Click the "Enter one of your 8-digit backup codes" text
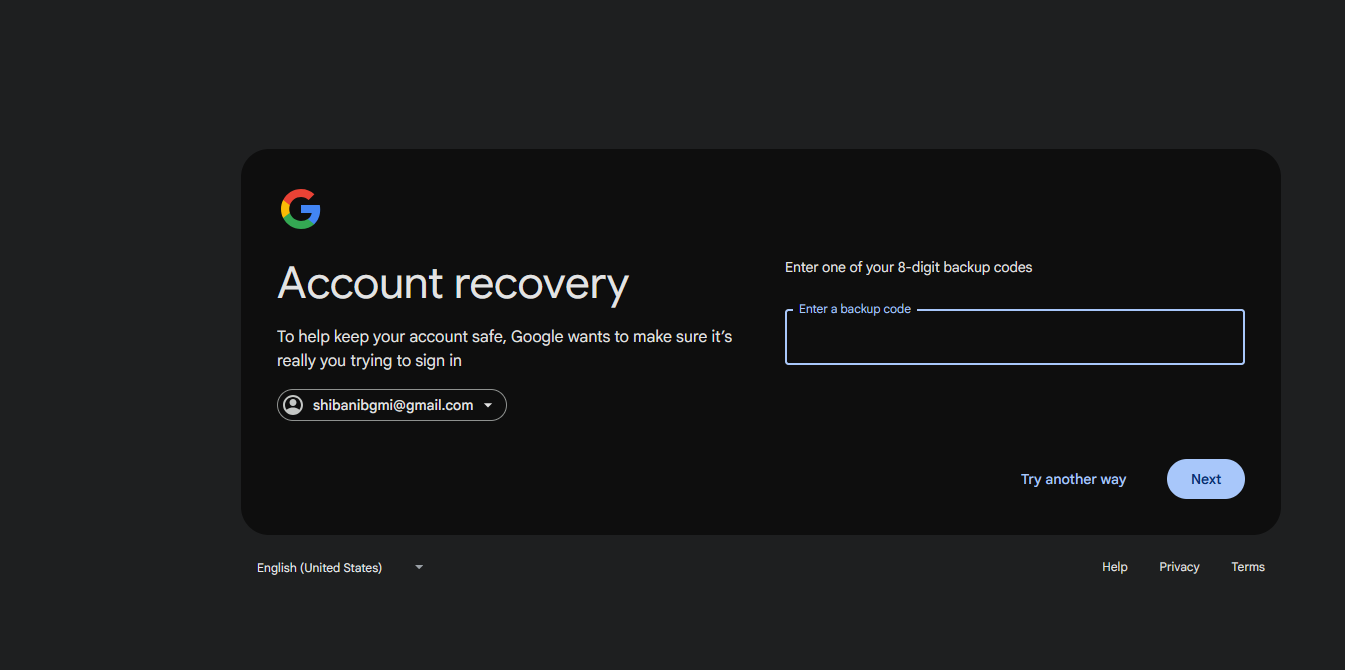The width and height of the screenshot is (1345, 670). 908,267
